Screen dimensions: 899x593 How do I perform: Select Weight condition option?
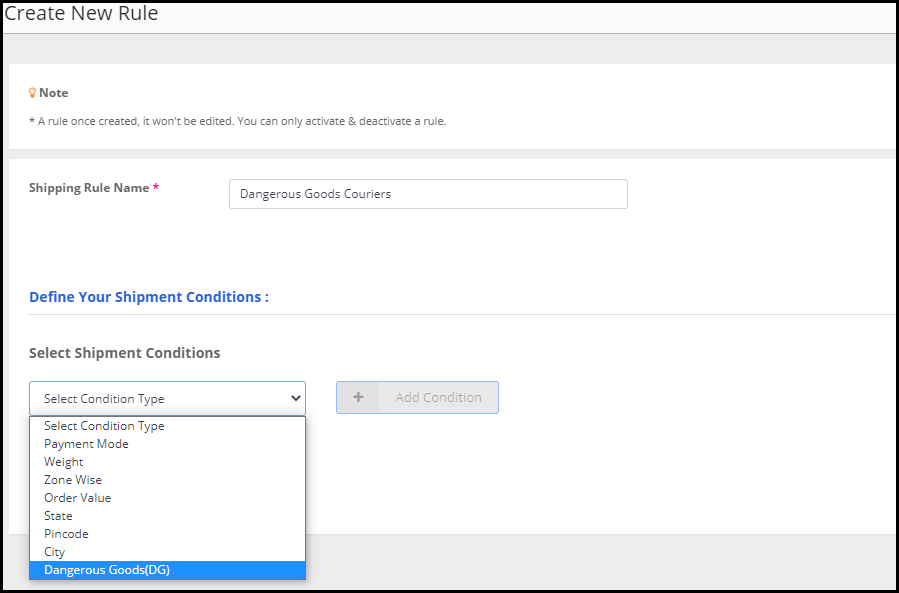167,462
